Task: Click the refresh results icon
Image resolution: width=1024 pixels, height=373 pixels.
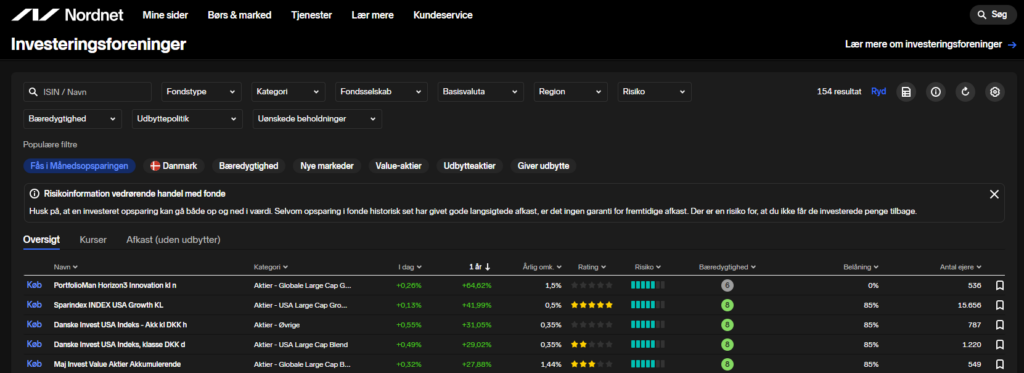Action: [965, 92]
